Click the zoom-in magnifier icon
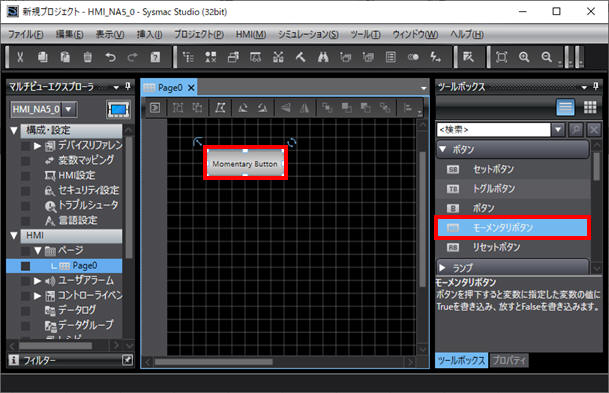This screenshot has width=609, height=393. pyautogui.click(x=524, y=57)
